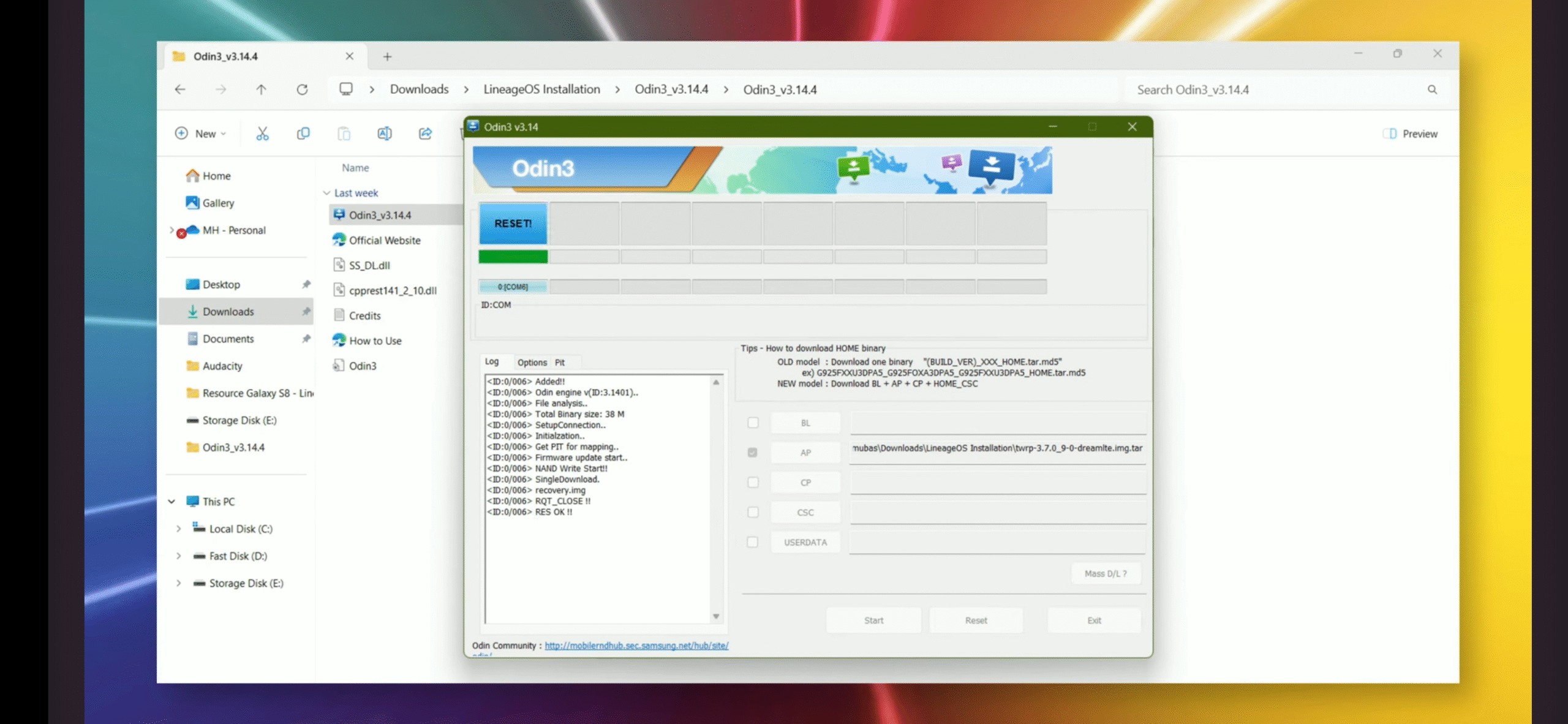Click the search magnifier icon

[1432, 89]
